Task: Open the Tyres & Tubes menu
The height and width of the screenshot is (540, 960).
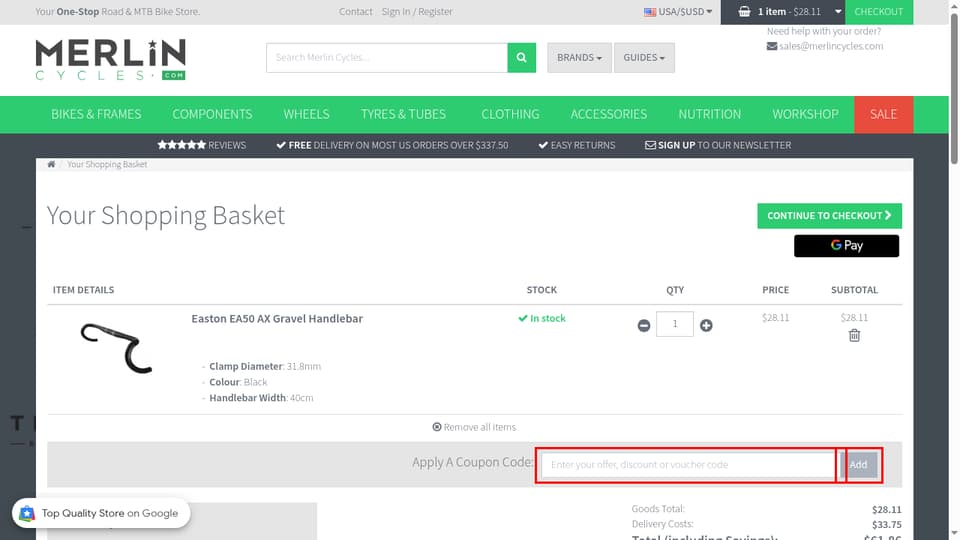Action: (x=403, y=114)
